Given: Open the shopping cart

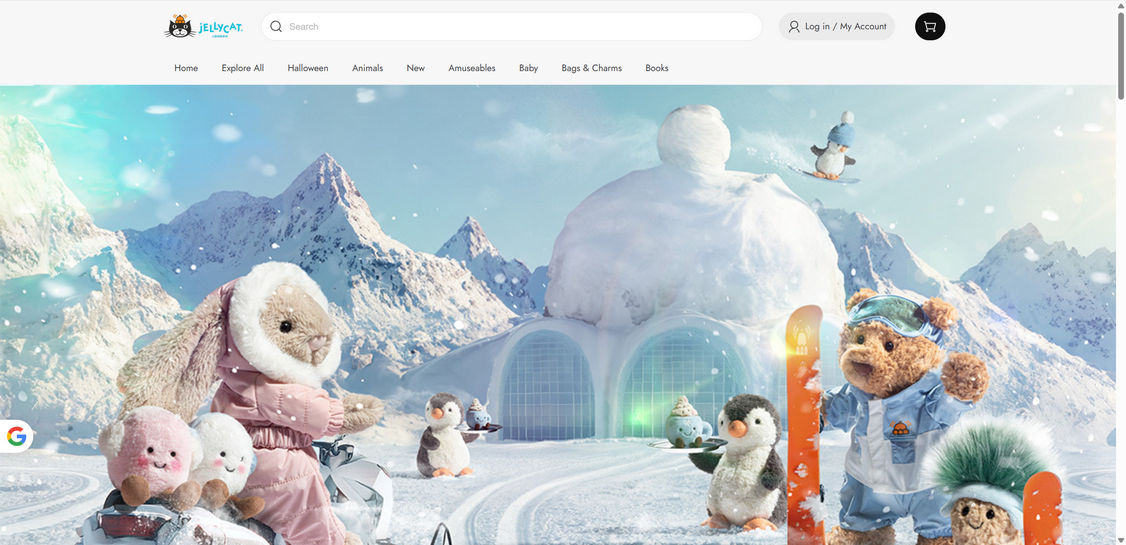Looking at the screenshot, I should (x=930, y=27).
